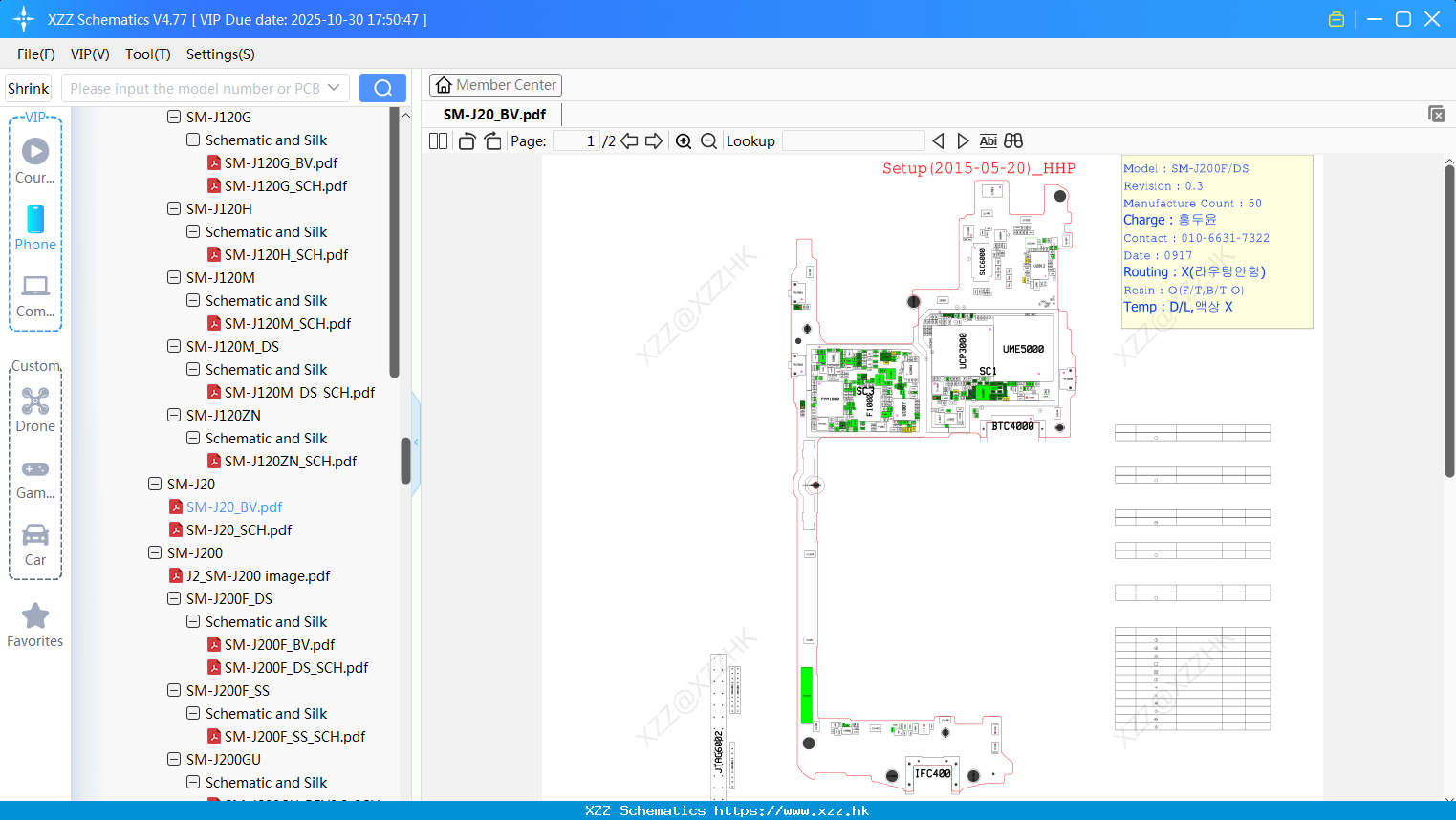
Task: Zoom in on the PDF
Action: pyautogui.click(x=684, y=141)
